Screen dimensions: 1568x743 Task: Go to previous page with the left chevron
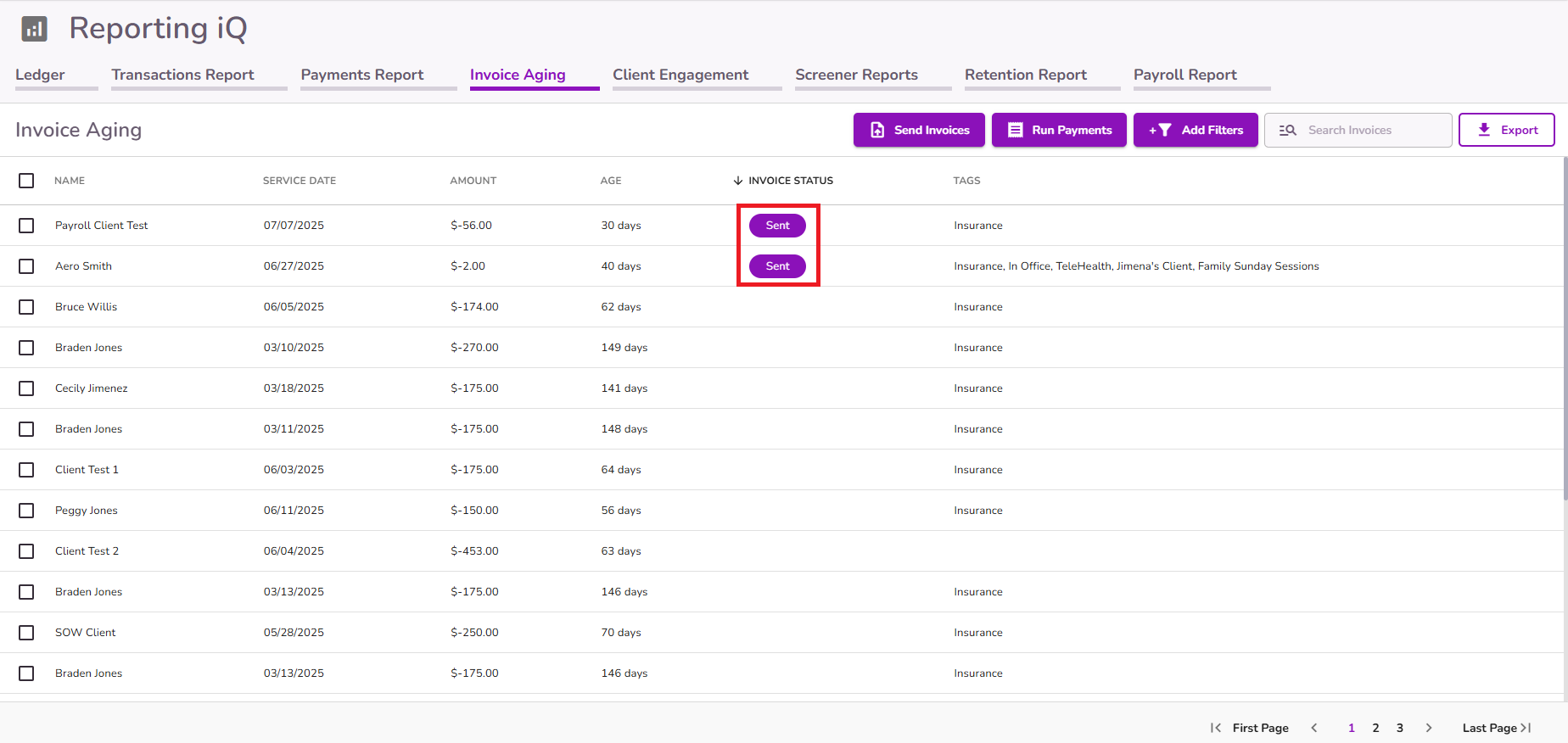[1314, 728]
